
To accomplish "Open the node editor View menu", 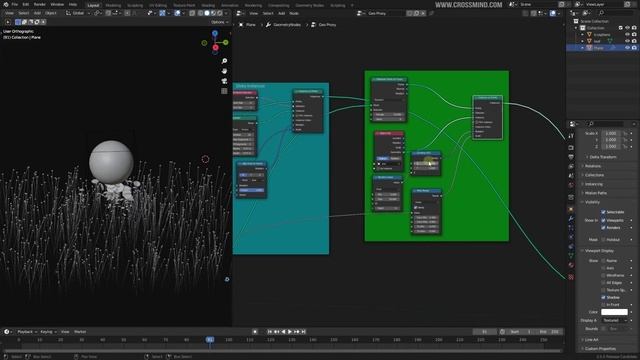I will pyautogui.click(x=253, y=13).
